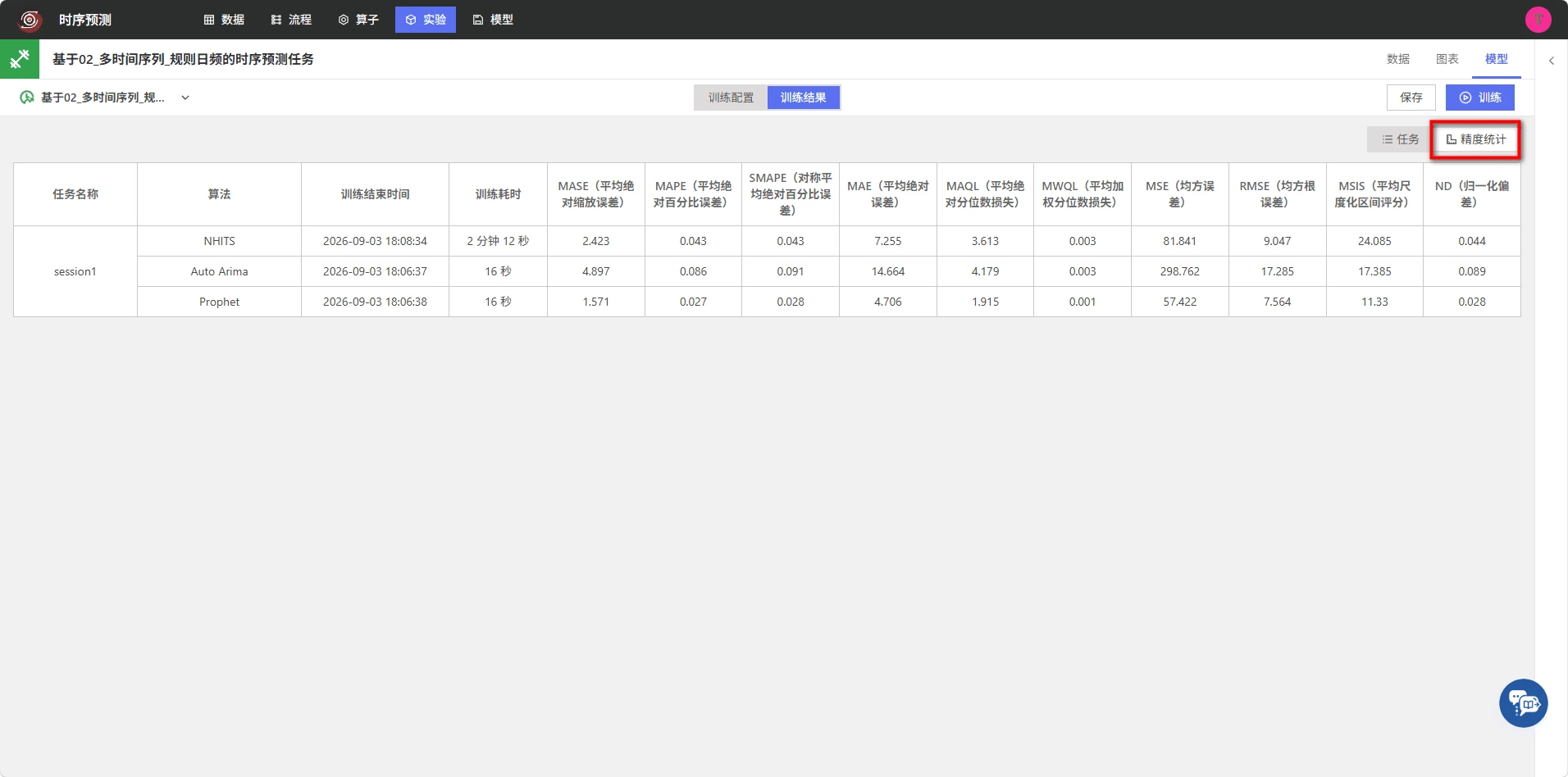Click the duration cell 2 分钟 12 秒
Image resolution: width=1568 pixels, height=777 pixels.
click(x=498, y=241)
